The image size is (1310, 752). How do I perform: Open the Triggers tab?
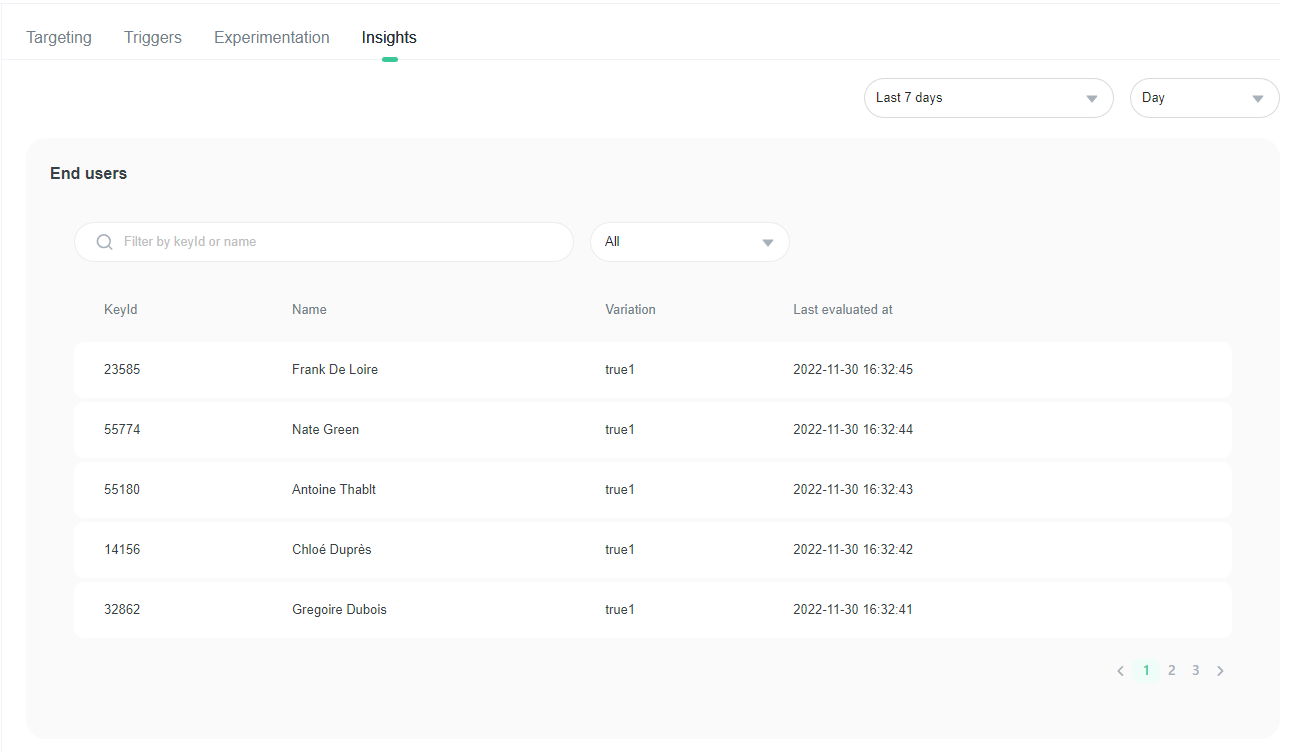153,38
